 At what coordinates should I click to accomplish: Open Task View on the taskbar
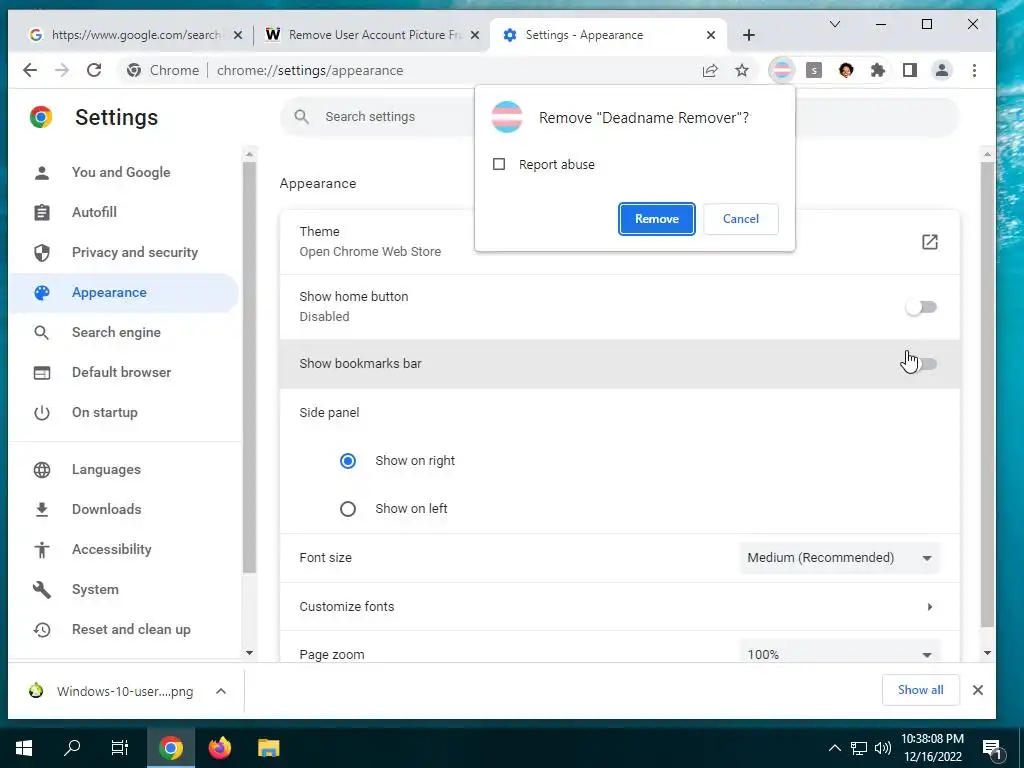[120, 748]
